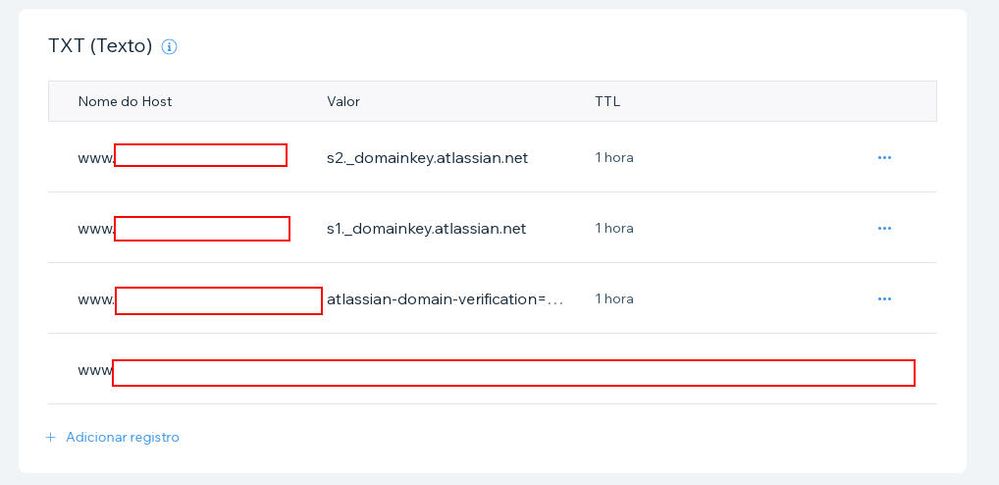
Task: Click the s1._domainkey.atlassian.net value
Action: 426,228
